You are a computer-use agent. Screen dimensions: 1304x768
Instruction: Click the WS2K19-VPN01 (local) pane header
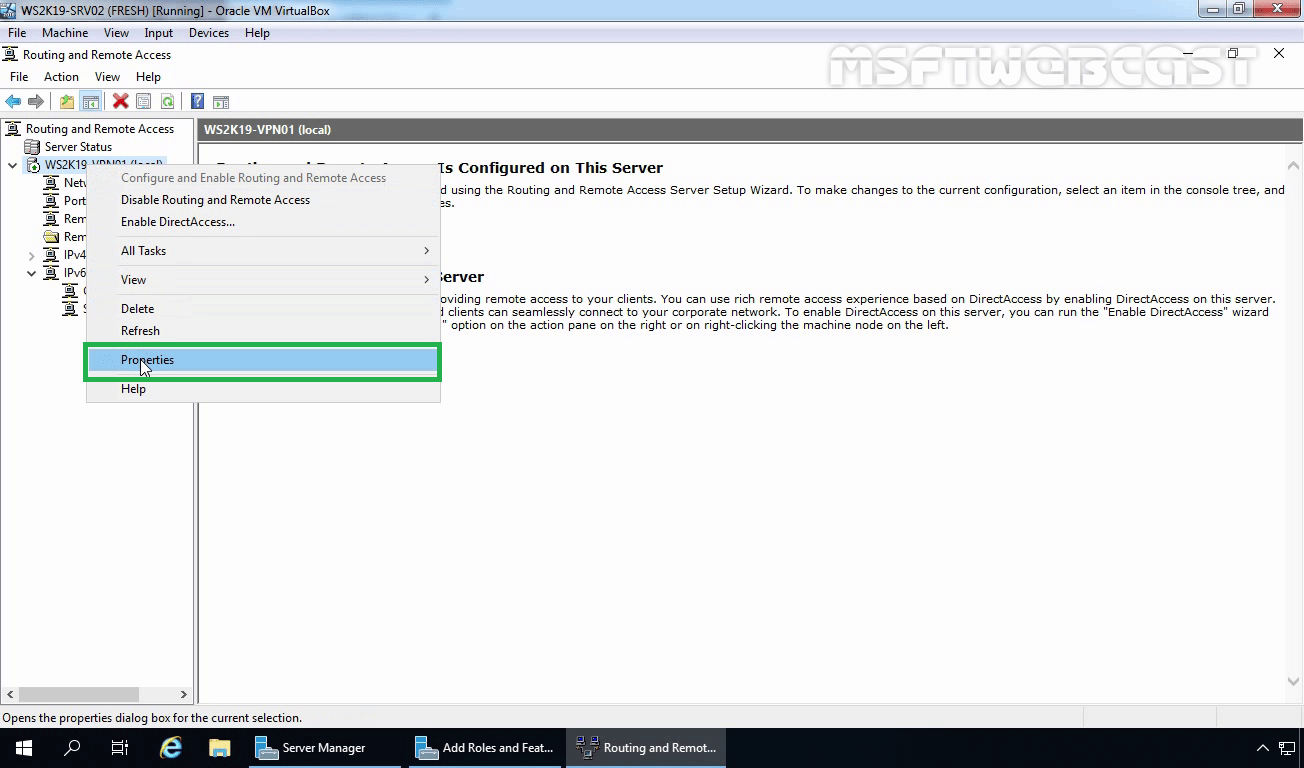click(x=750, y=129)
